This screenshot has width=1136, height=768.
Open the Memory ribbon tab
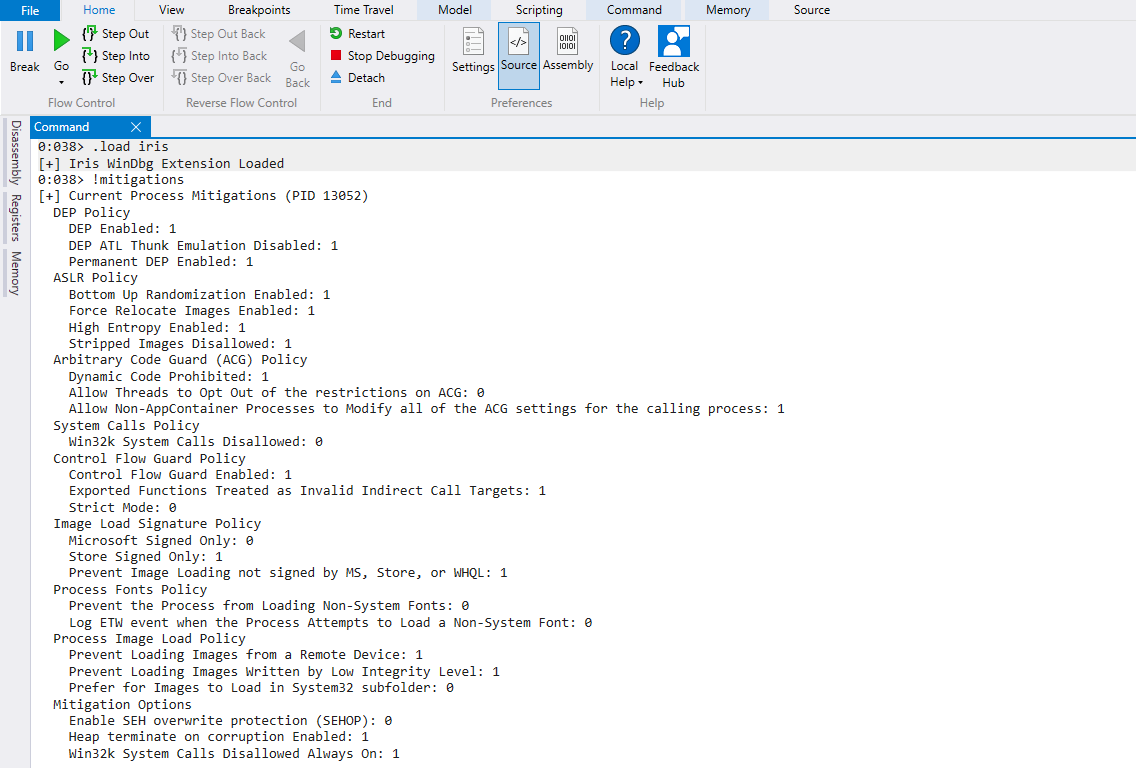728,10
